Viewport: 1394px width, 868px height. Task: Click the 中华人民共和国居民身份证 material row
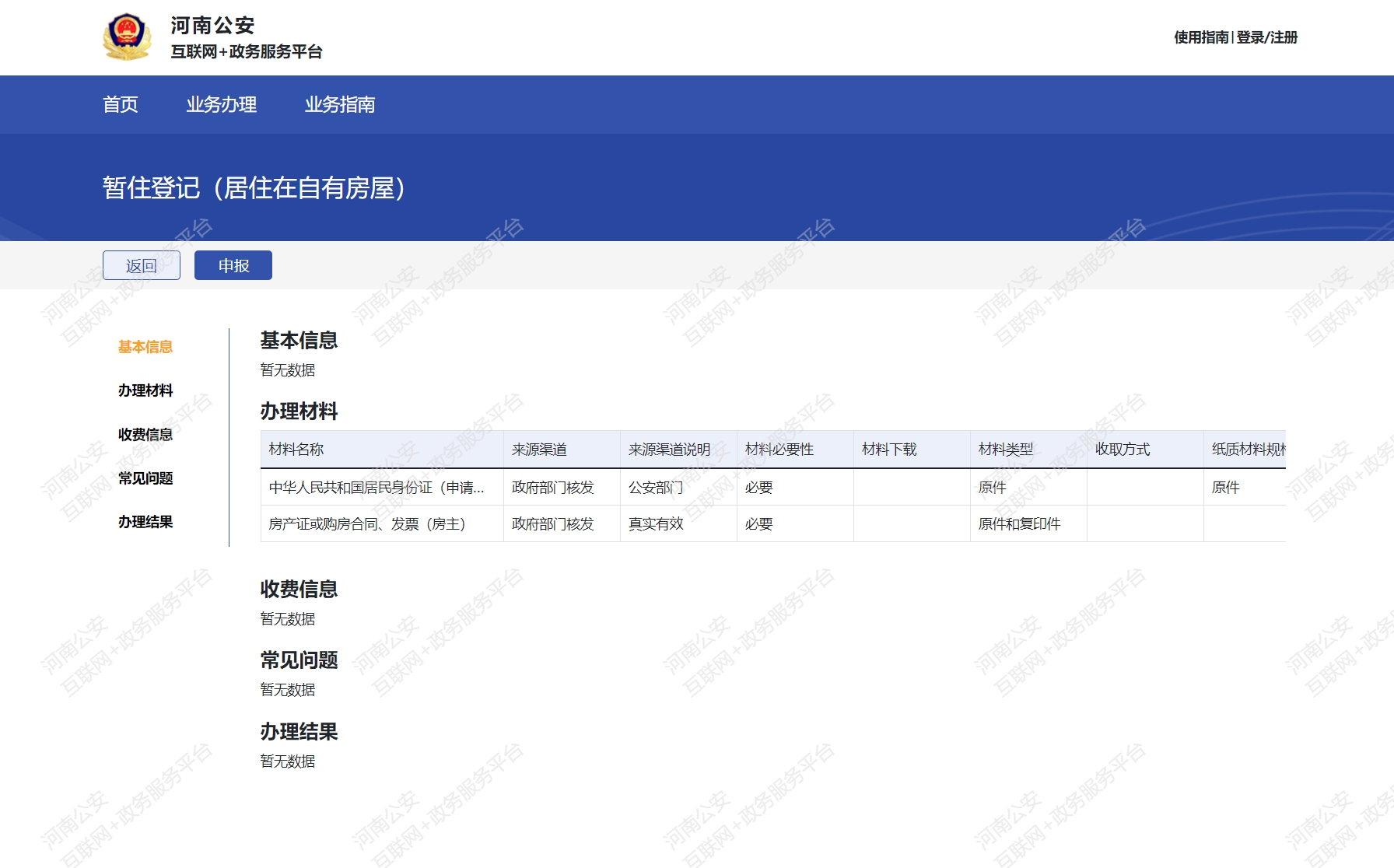tap(377, 488)
